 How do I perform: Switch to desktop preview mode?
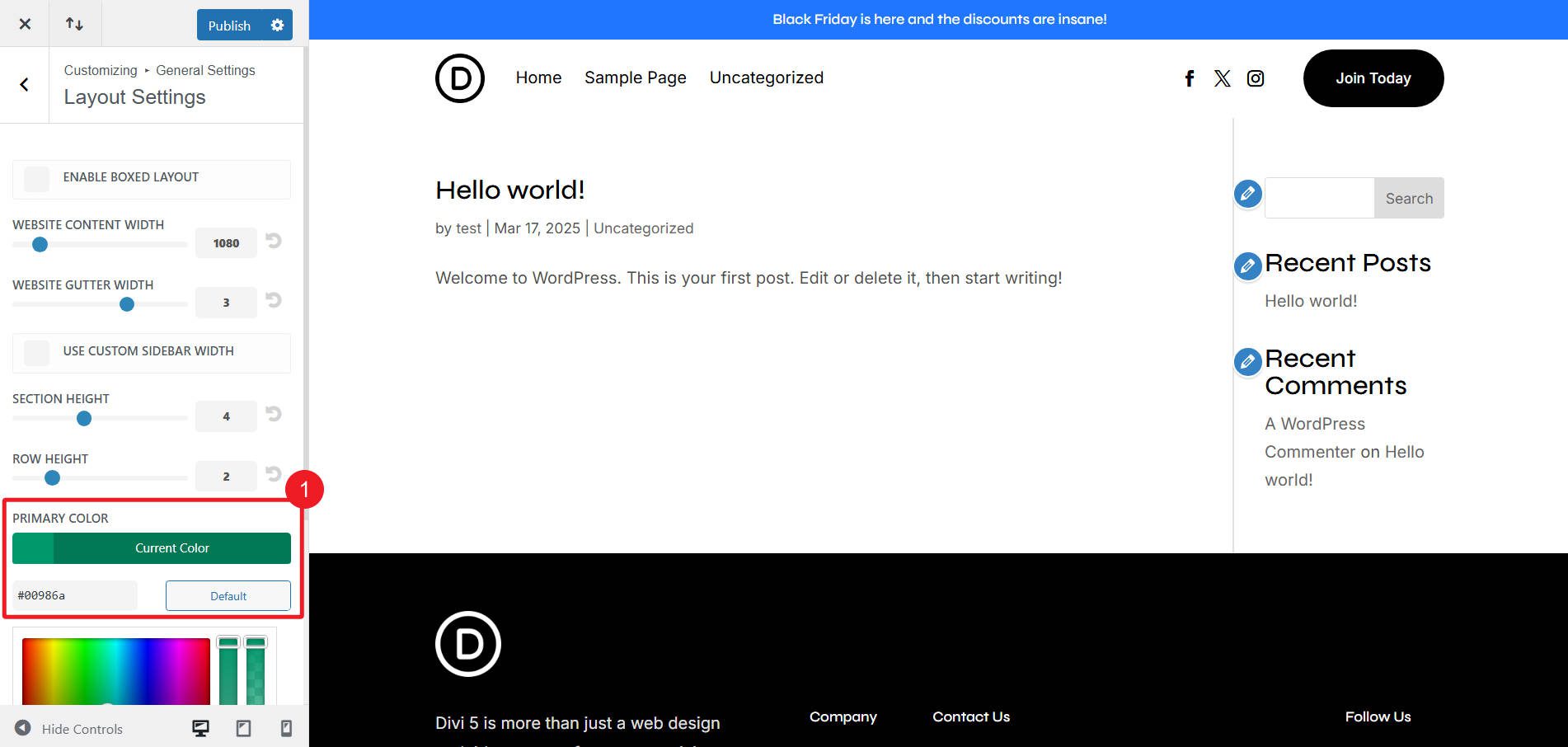point(200,728)
